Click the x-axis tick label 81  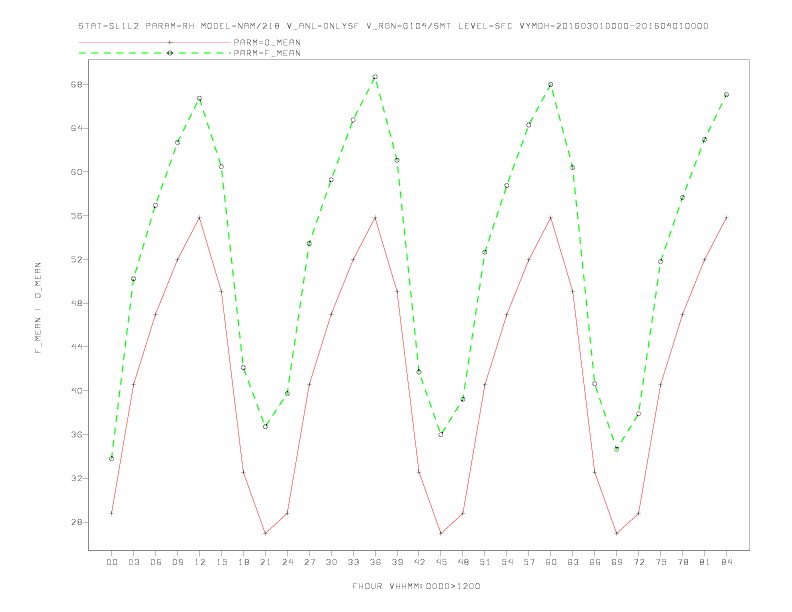(x=705, y=562)
